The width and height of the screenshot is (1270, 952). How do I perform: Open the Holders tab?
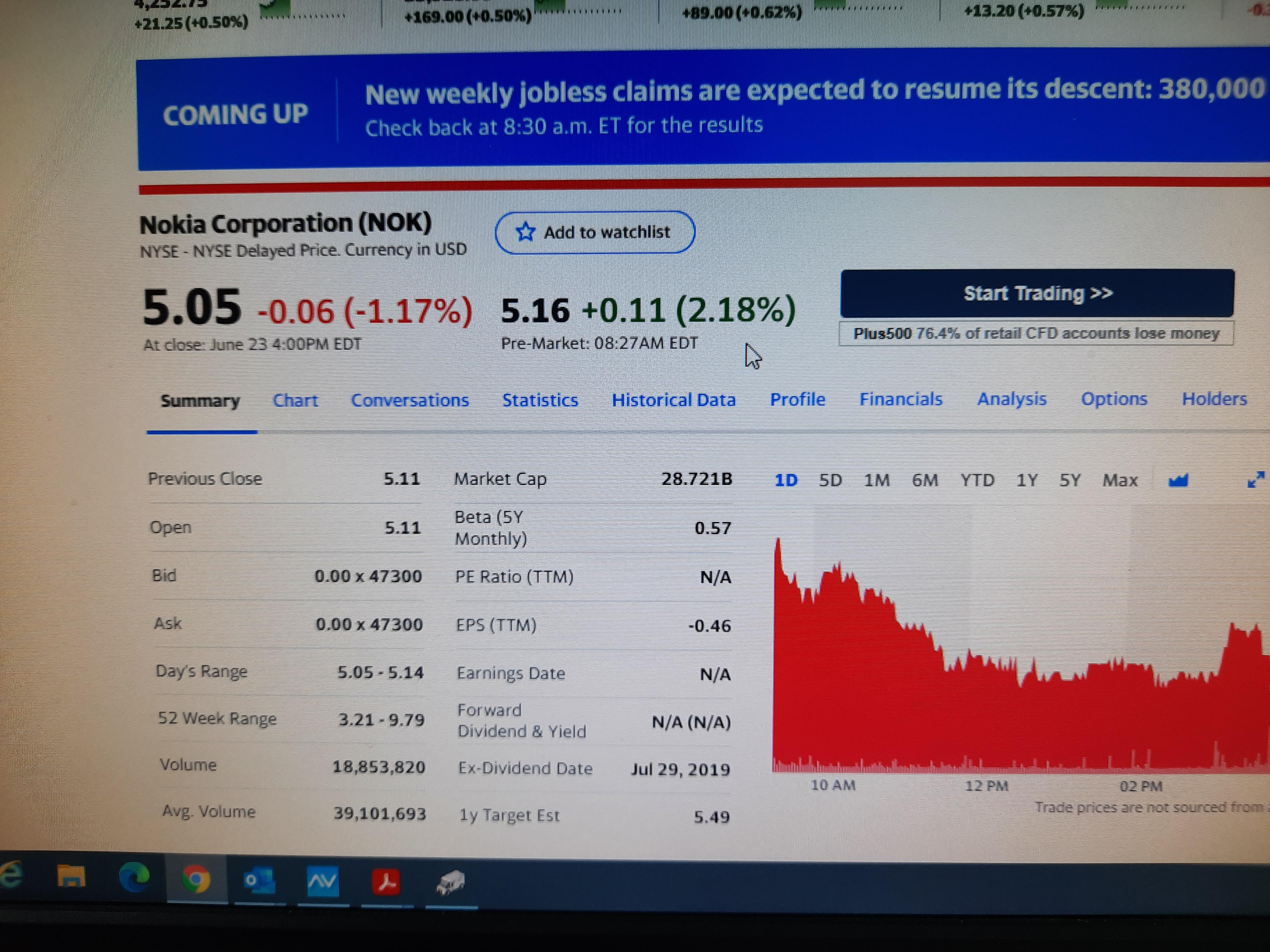[1214, 399]
